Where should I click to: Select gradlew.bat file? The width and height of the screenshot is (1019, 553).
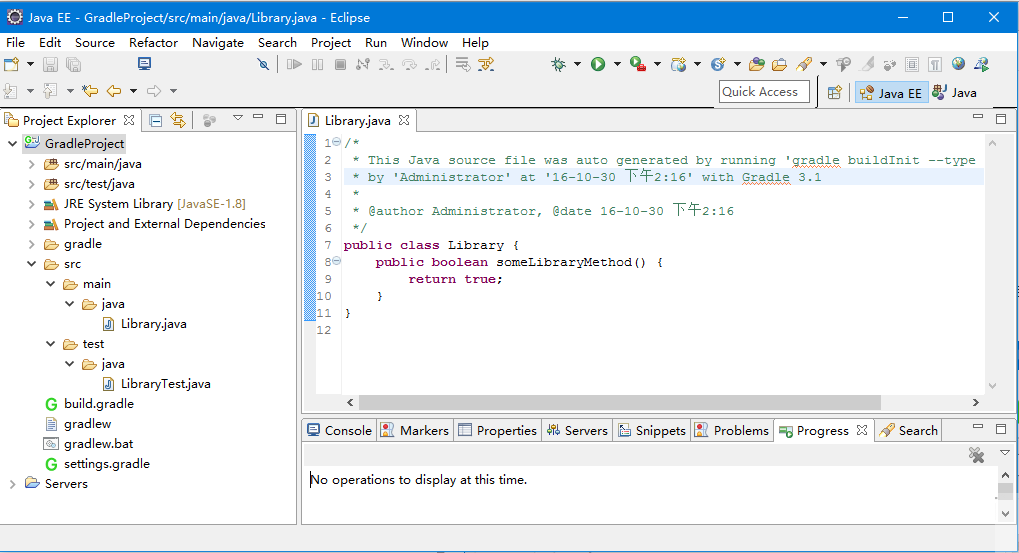point(98,444)
